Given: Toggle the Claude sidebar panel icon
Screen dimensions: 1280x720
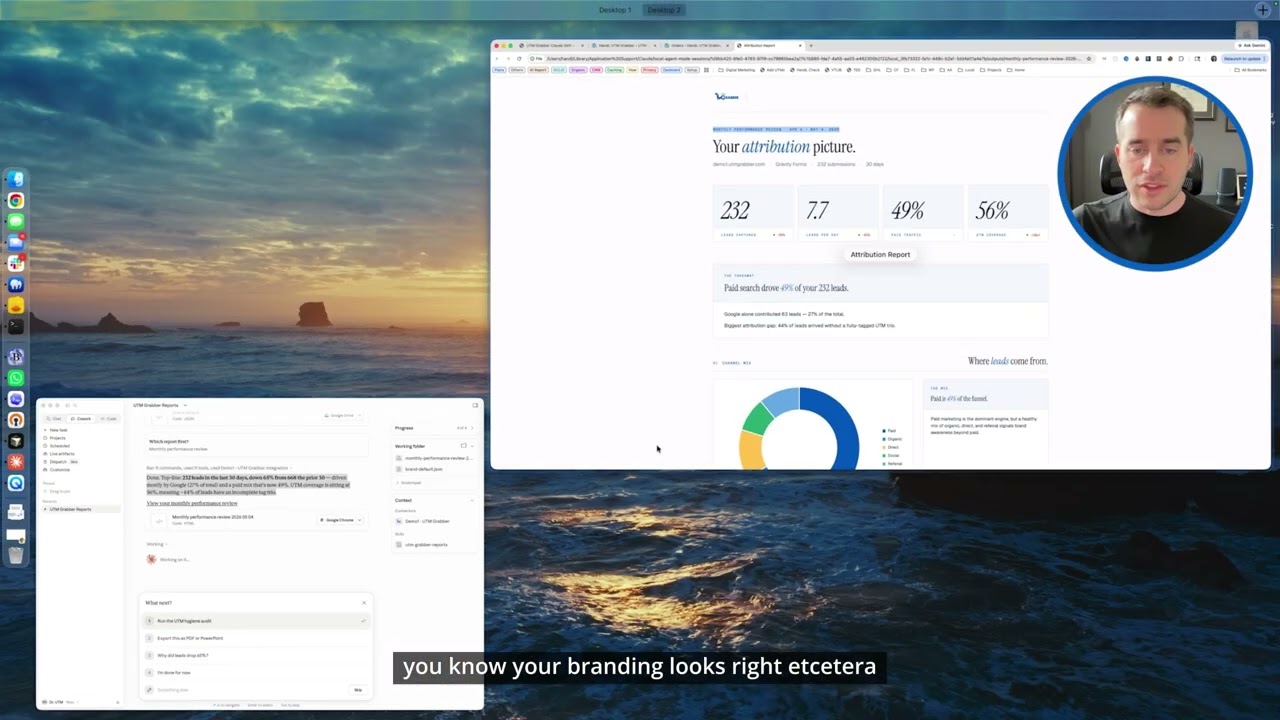Looking at the screenshot, I should click(67, 405).
